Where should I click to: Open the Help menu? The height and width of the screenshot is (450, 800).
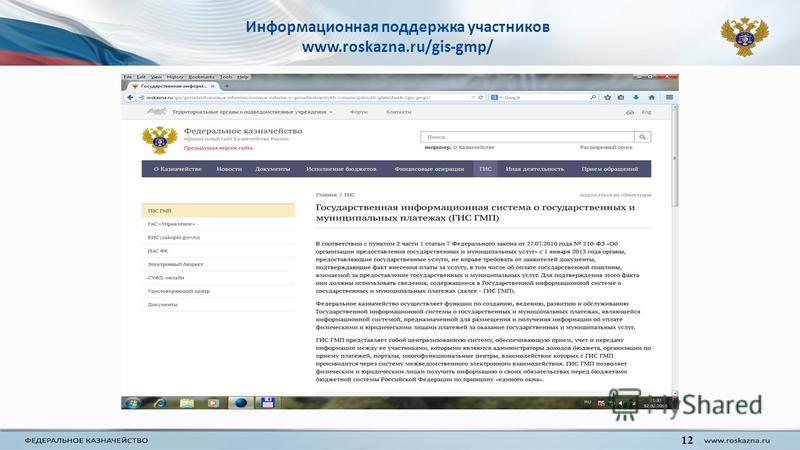pyautogui.click(x=243, y=77)
